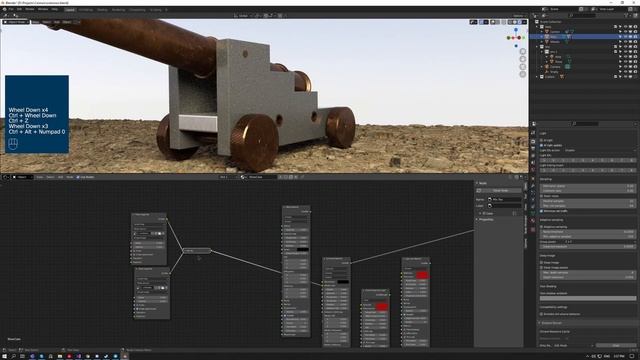Open the Object Mode dropdown
The height and width of the screenshot is (360, 640).
point(16,22)
